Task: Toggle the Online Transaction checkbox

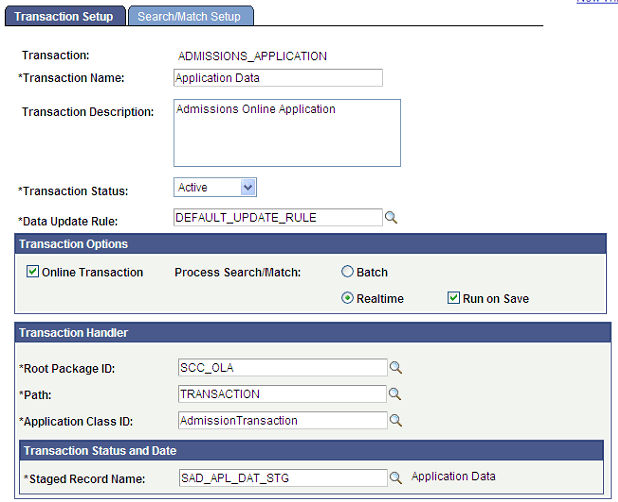Action: 33,272
